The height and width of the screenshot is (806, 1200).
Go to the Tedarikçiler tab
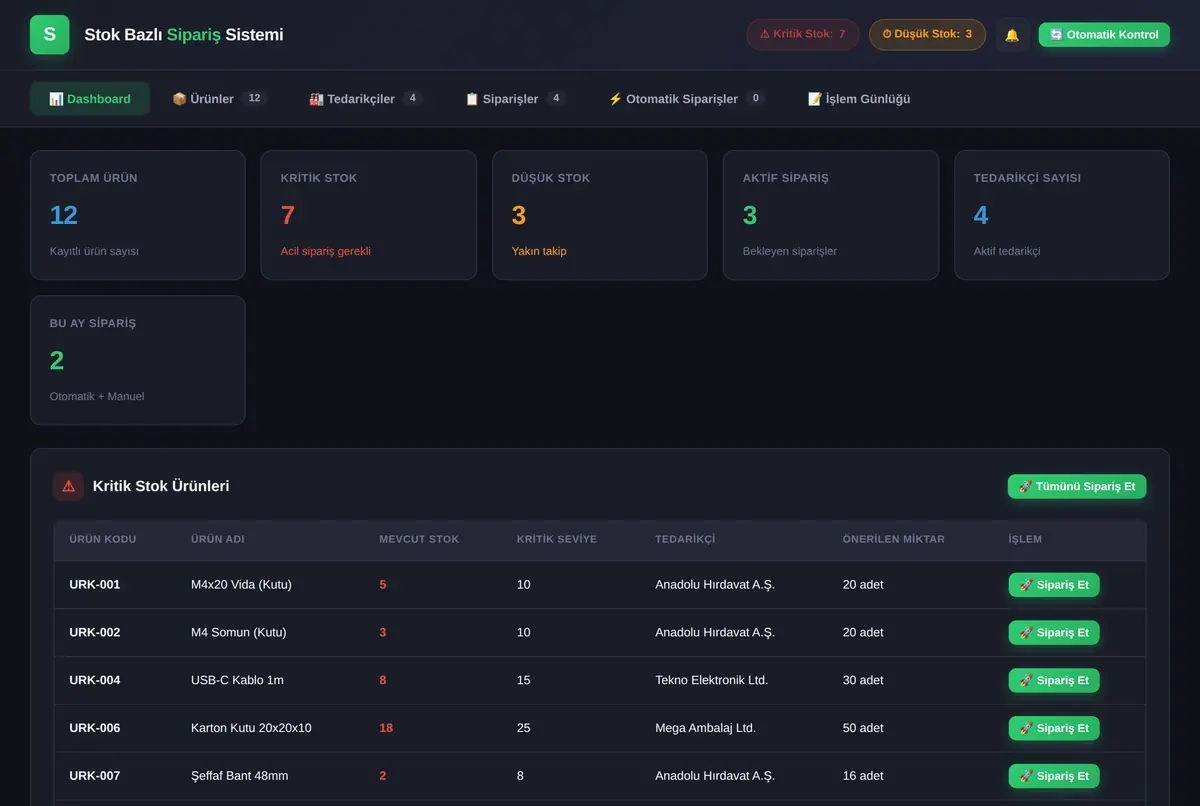(x=366, y=99)
